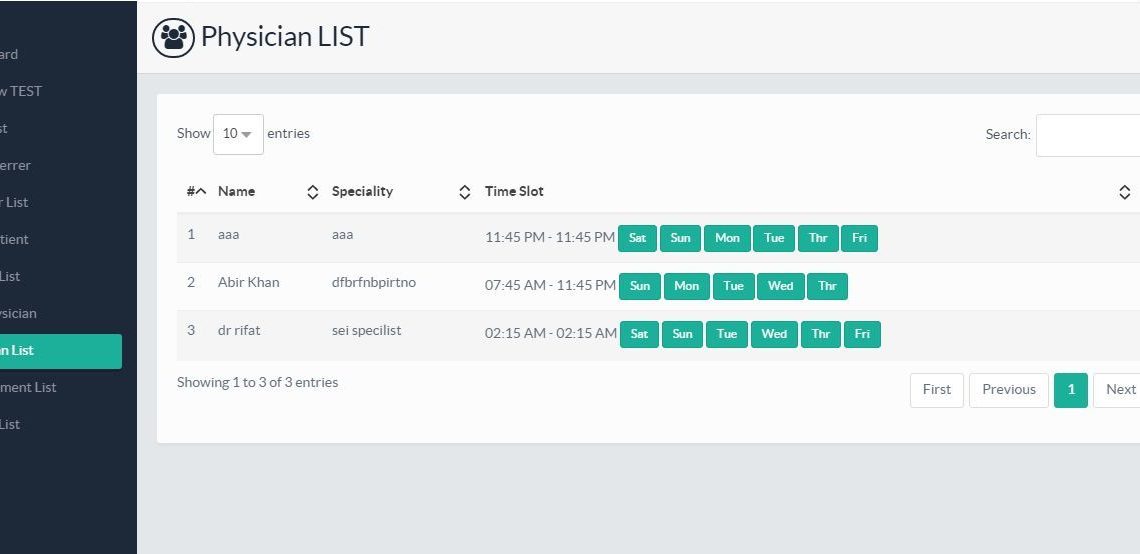1140x554 pixels.
Task: Open the highlighted sidebar list item
Action: pyautogui.click(x=60, y=351)
